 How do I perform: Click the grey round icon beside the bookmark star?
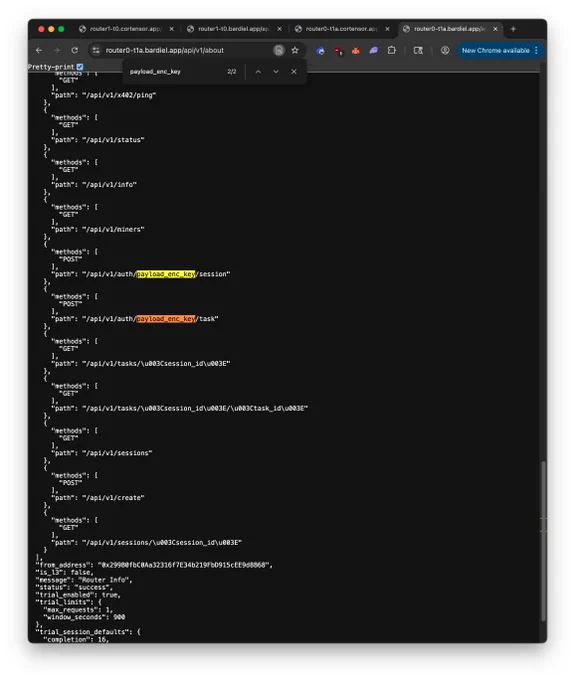(x=279, y=50)
